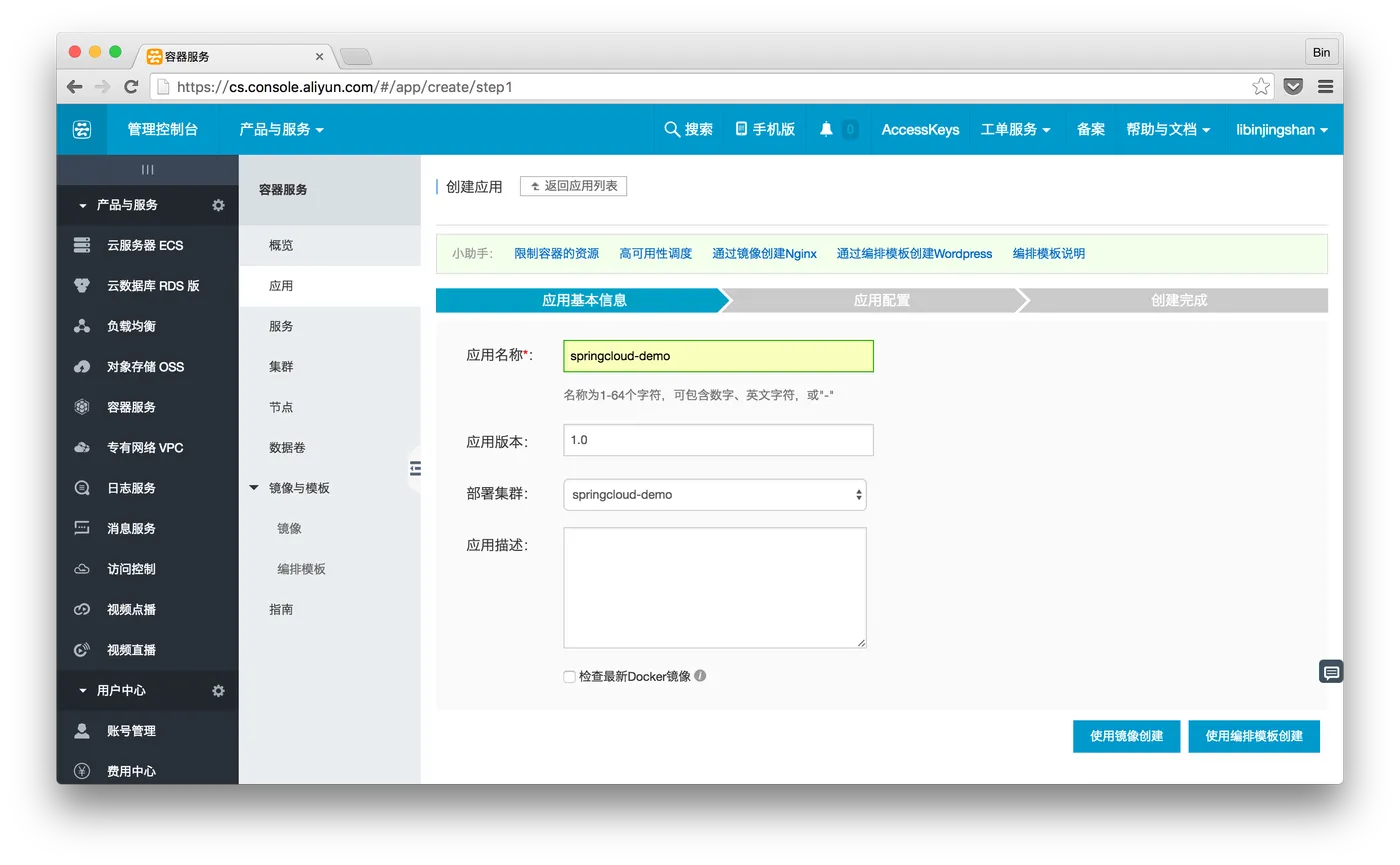The width and height of the screenshot is (1400, 865).
Task: Click 使用编排模板创建 button
Action: point(1254,736)
